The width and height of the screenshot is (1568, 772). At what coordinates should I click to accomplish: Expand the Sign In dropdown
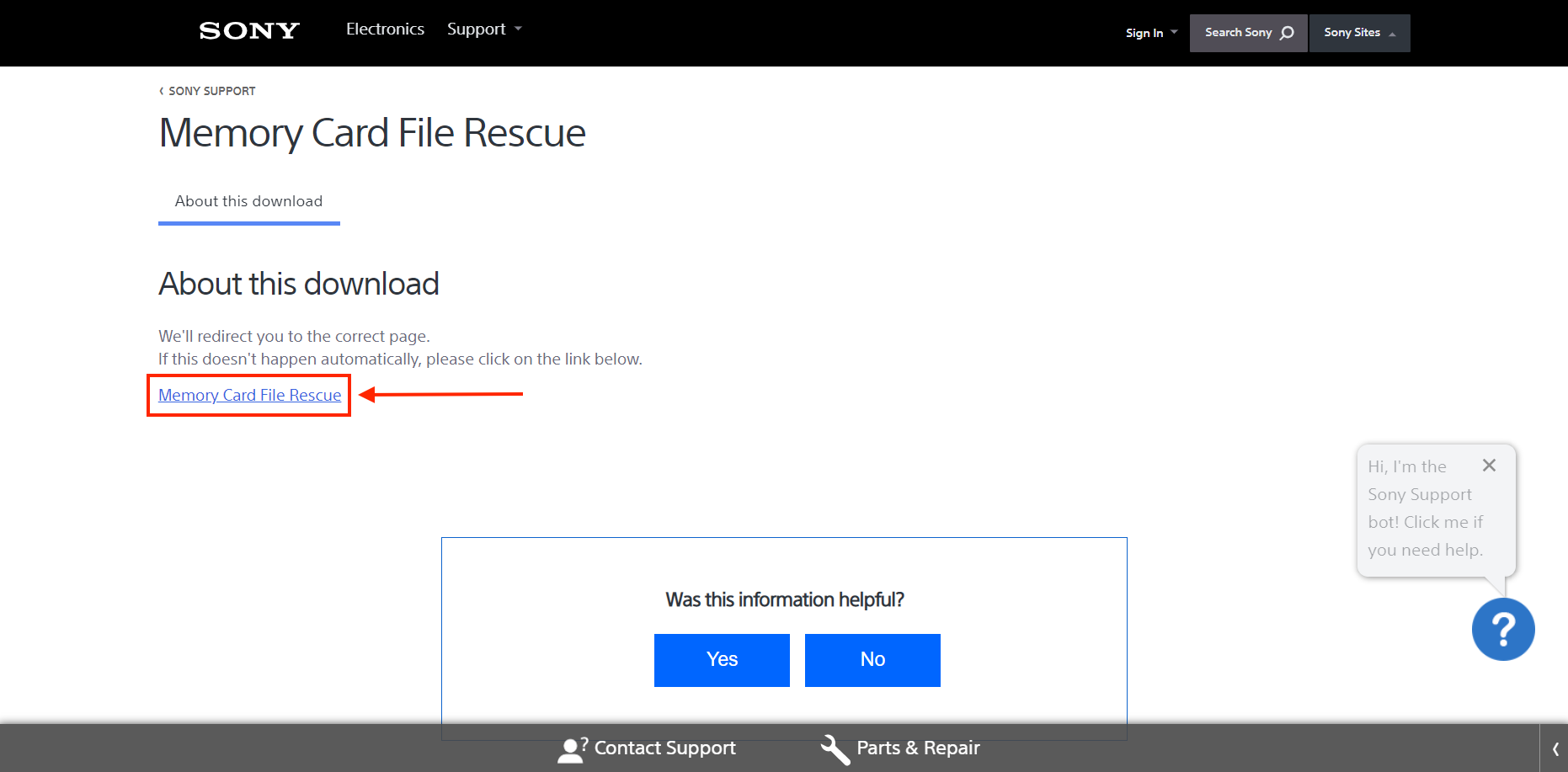pos(1150,33)
